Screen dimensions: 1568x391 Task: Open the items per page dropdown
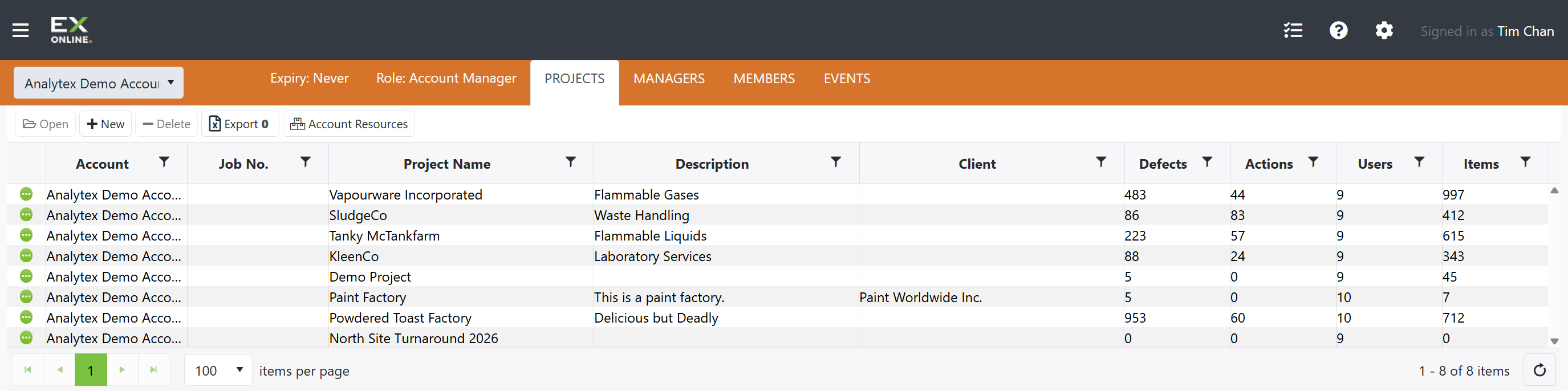click(218, 370)
